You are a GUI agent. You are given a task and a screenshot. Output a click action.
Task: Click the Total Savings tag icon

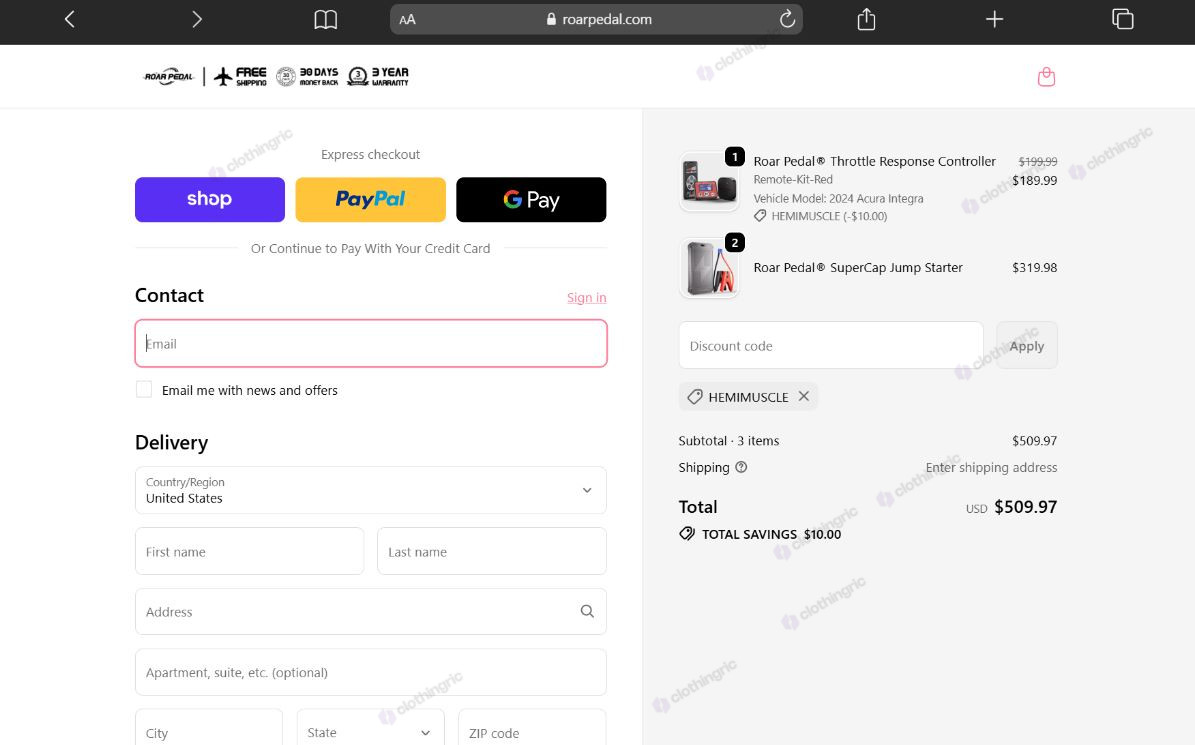click(x=687, y=534)
